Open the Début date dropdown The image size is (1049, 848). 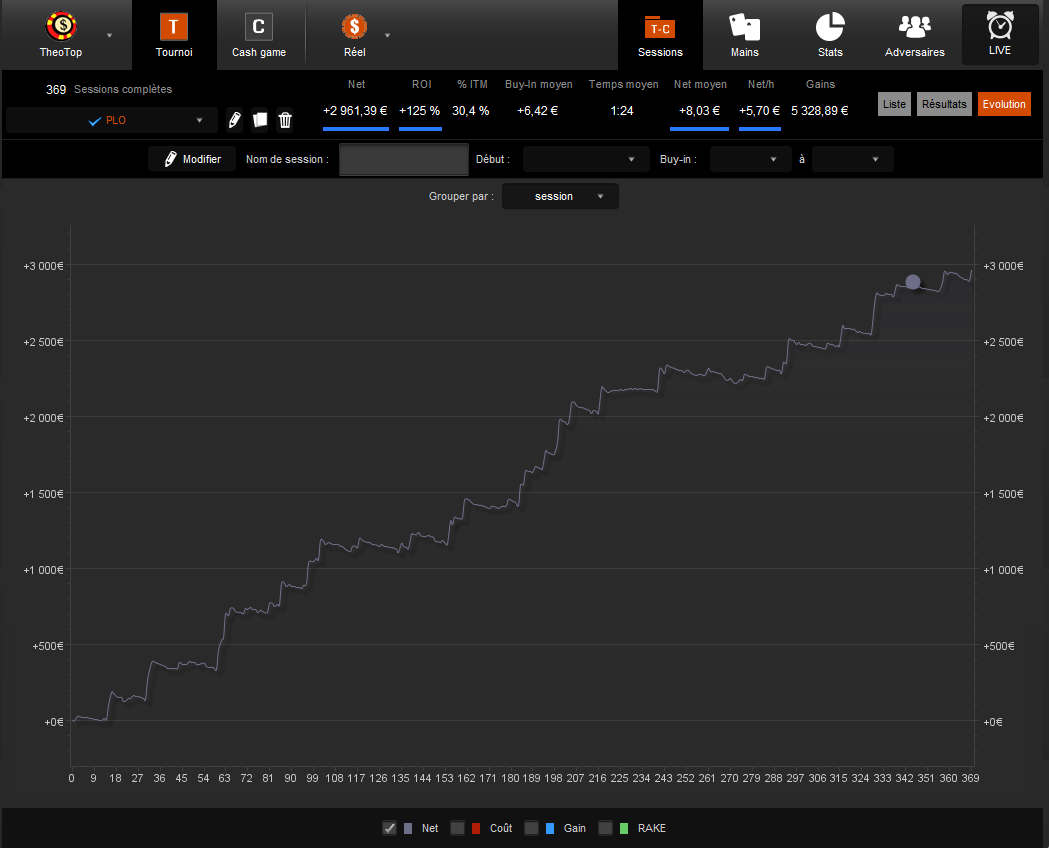click(586, 159)
